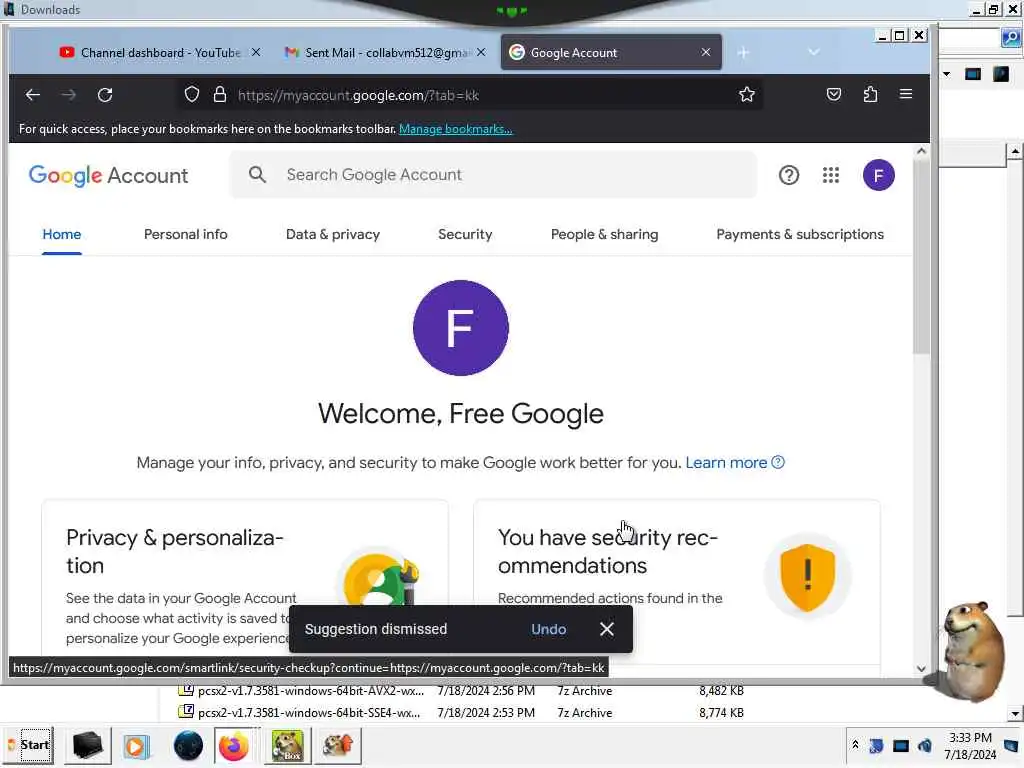The image size is (1024, 768).
Task: Click the network monitor tray icon
Action: click(x=901, y=745)
